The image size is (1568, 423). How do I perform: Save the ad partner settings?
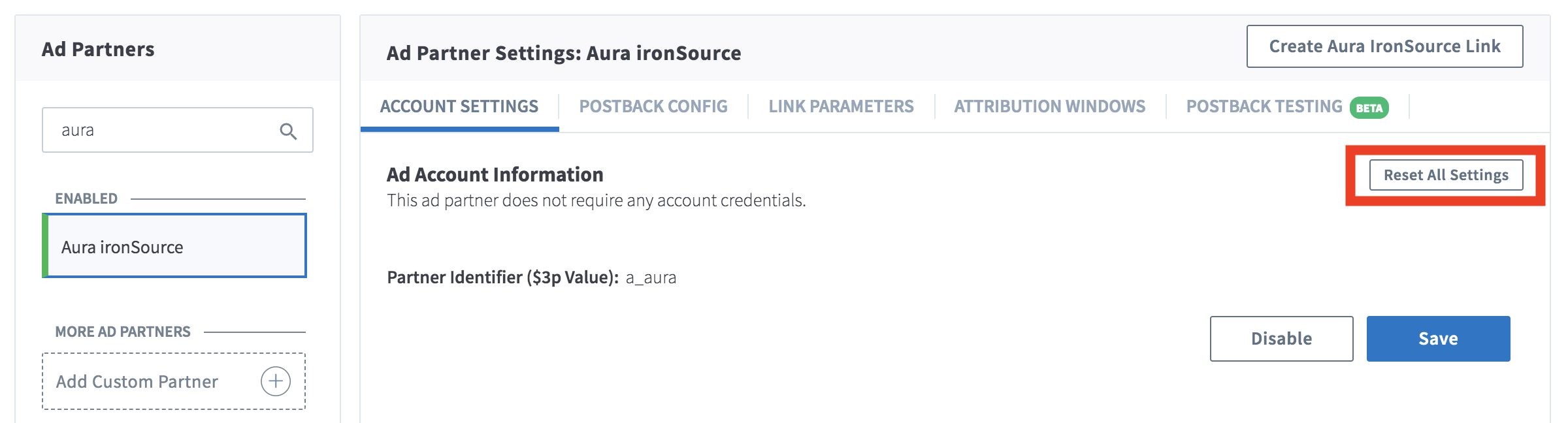point(1438,339)
